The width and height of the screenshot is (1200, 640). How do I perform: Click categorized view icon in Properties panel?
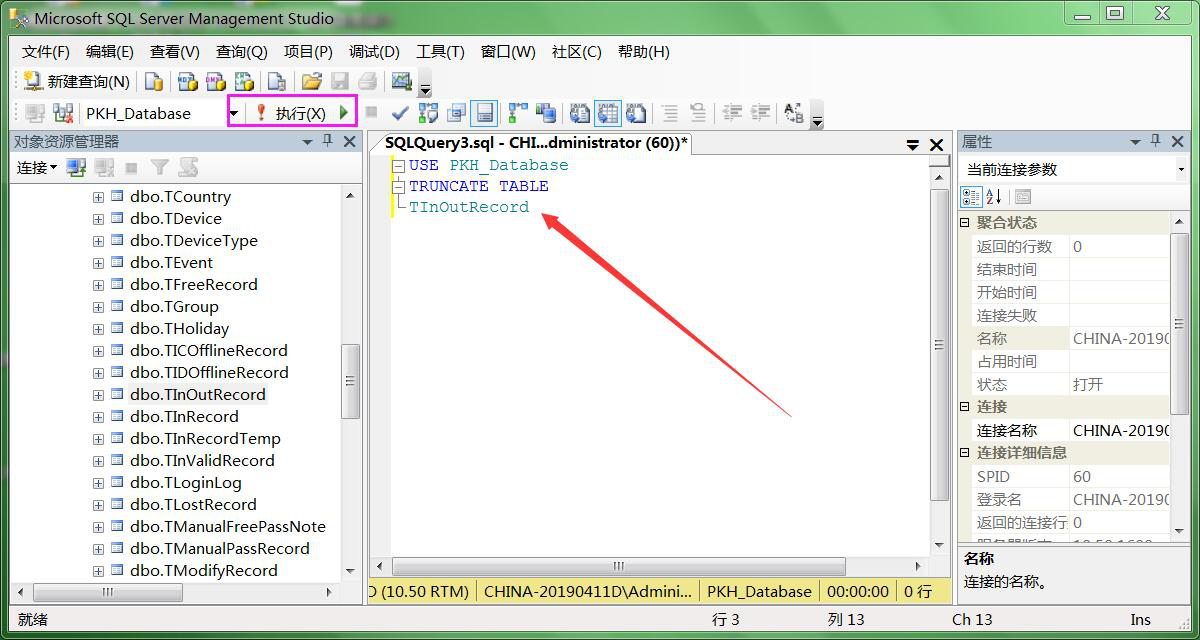pos(971,197)
